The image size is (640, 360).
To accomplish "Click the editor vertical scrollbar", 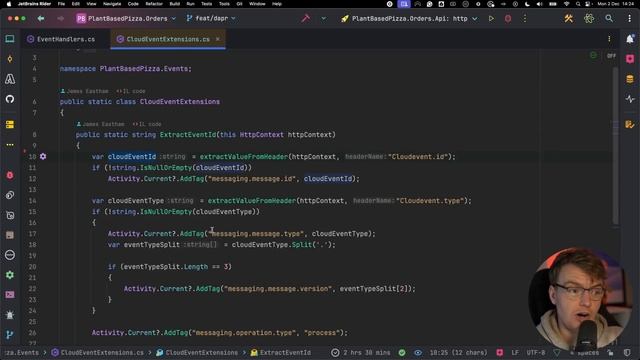I will coord(616,145).
